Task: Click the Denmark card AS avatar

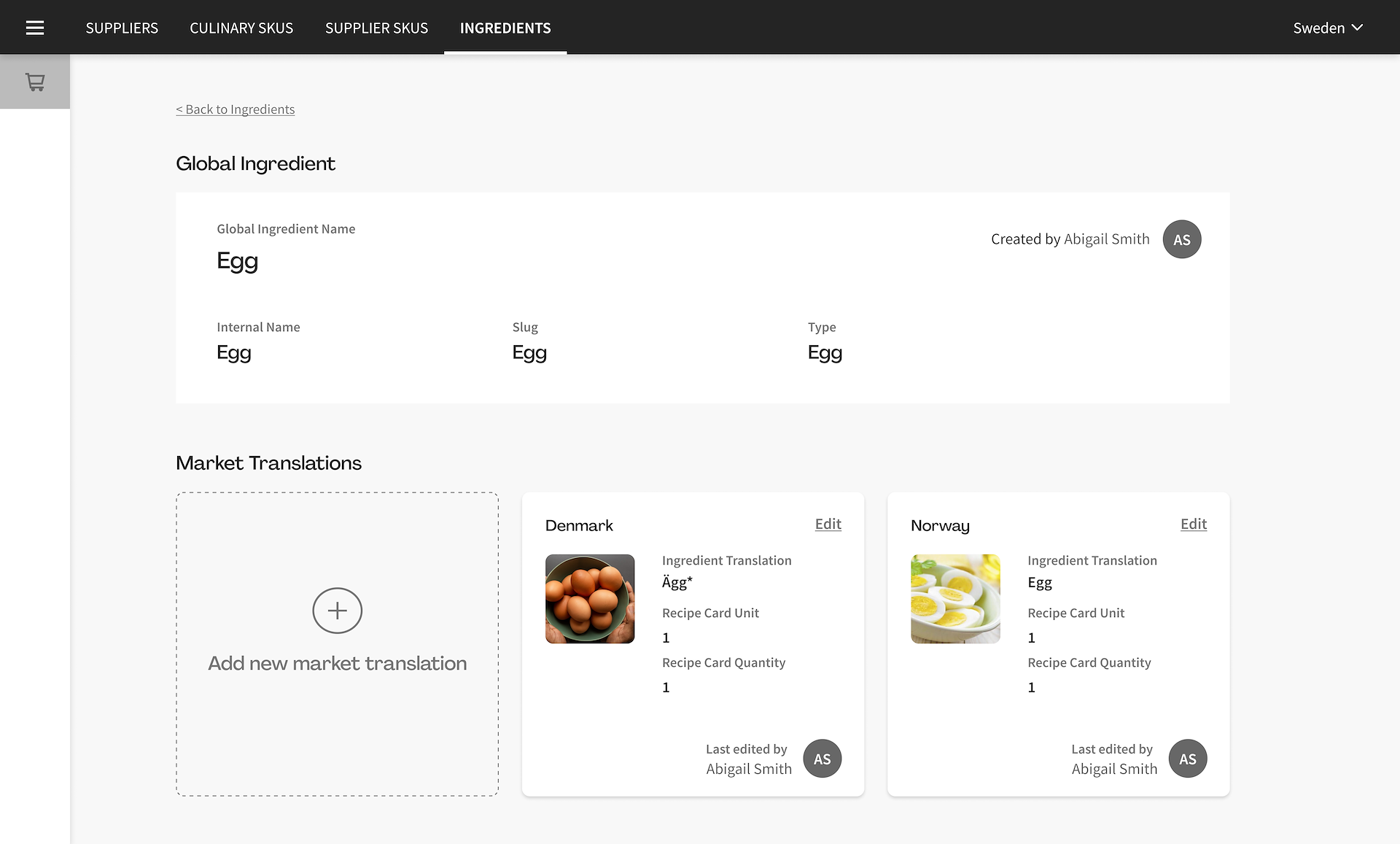Action: click(822, 759)
